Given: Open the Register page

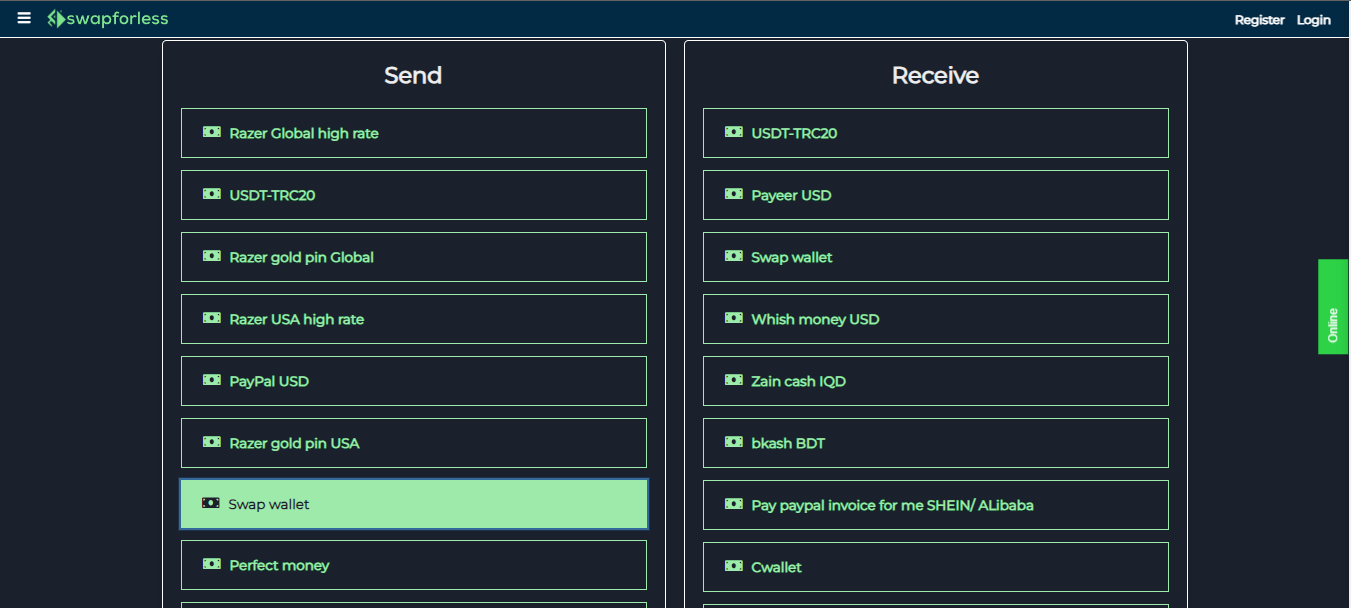Looking at the screenshot, I should pyautogui.click(x=1259, y=19).
